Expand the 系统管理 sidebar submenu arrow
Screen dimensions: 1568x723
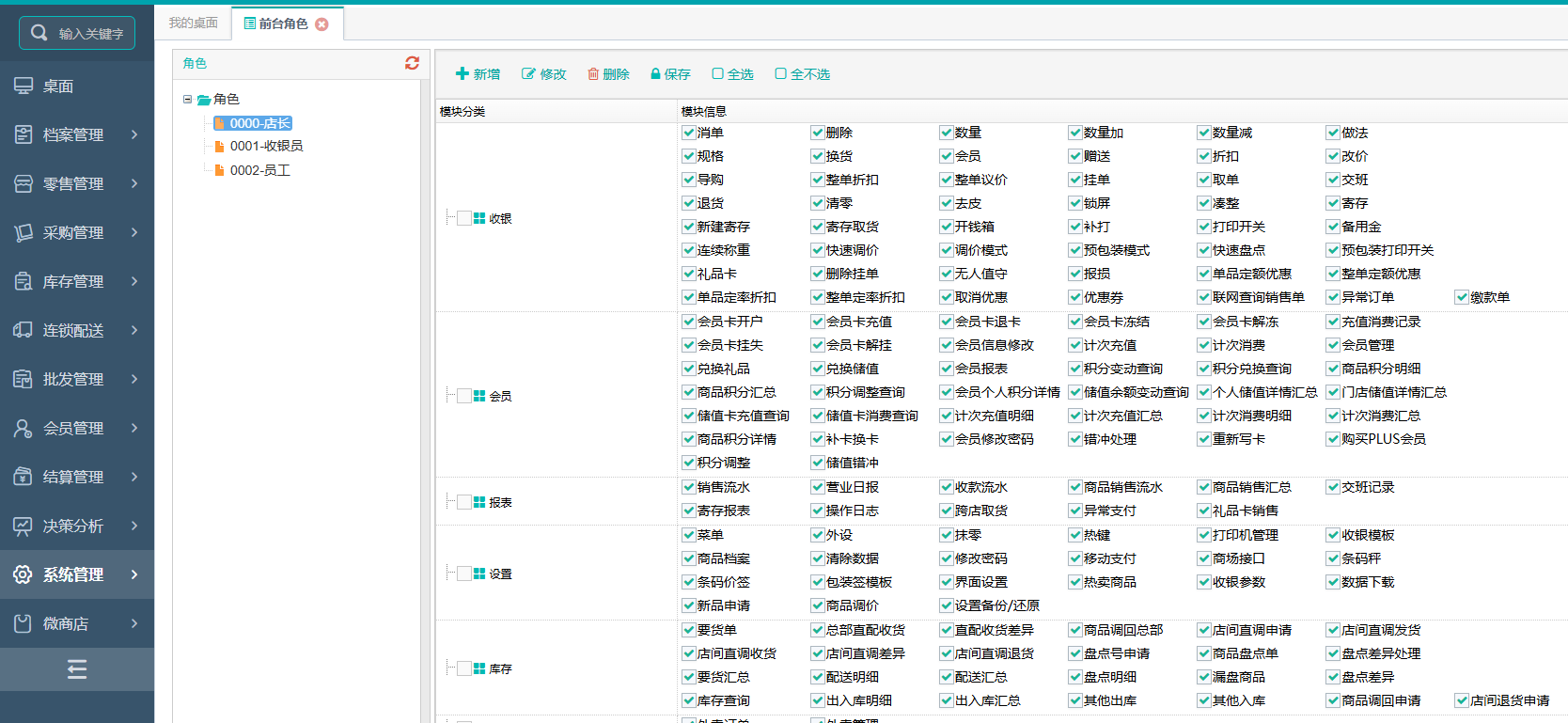pos(134,574)
